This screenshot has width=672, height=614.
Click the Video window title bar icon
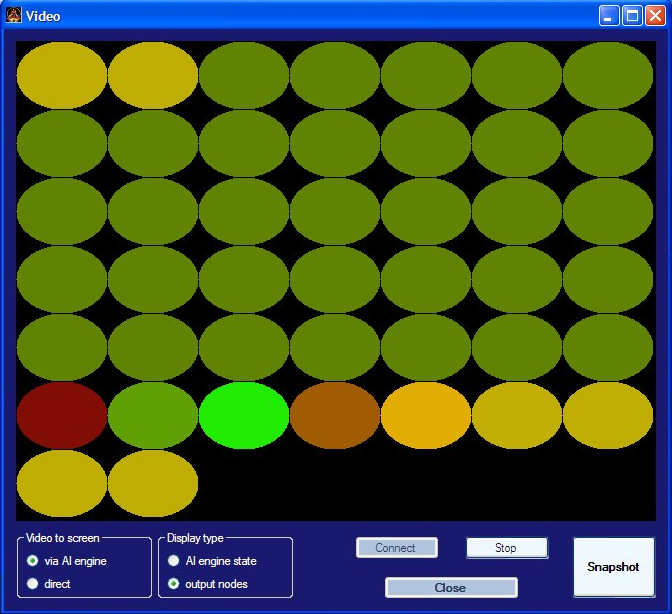click(13, 15)
